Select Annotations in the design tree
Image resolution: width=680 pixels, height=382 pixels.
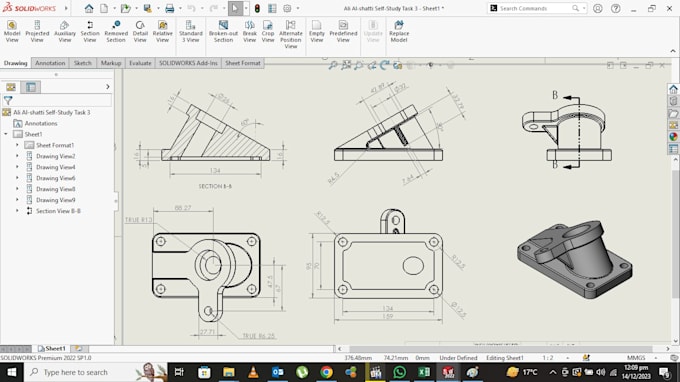(41, 123)
